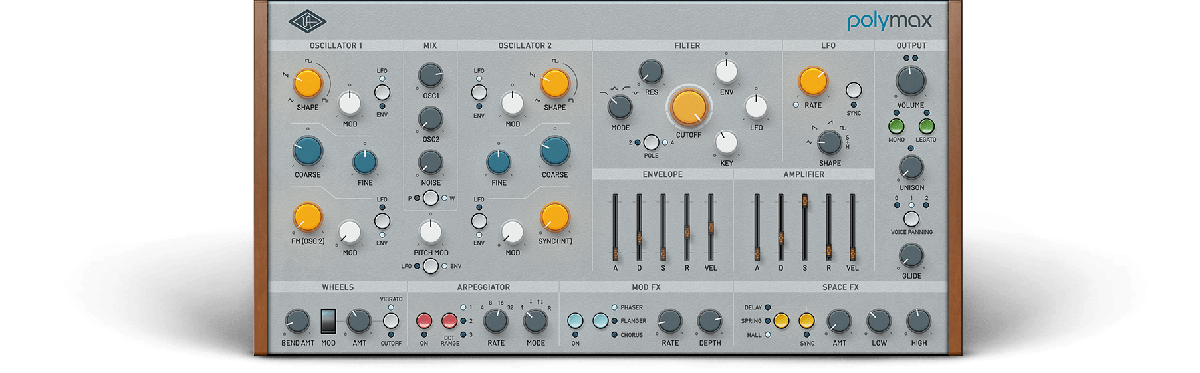
Task: Toggle the LFO SYNC button
Action: tap(853, 91)
